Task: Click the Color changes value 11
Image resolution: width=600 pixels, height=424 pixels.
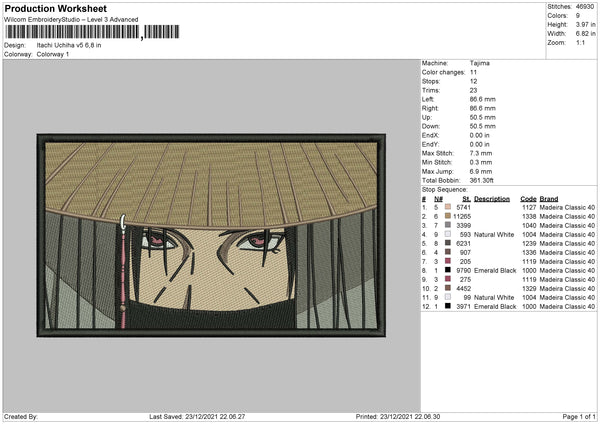Action: pyautogui.click(x=473, y=72)
